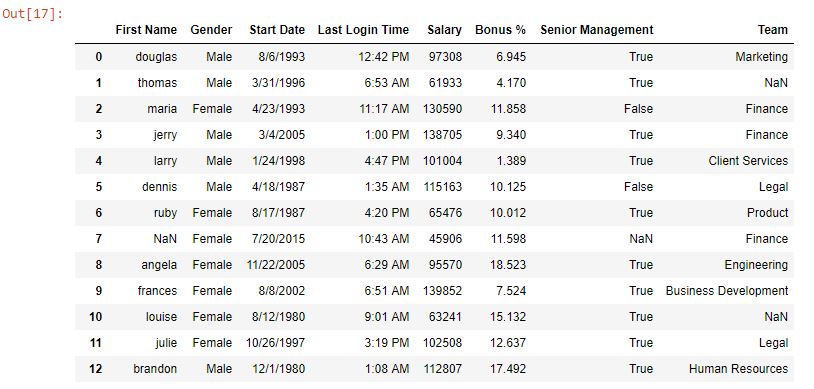The height and width of the screenshot is (389, 814).
Task: Select start date 11/22/2005
Action: tap(276, 265)
